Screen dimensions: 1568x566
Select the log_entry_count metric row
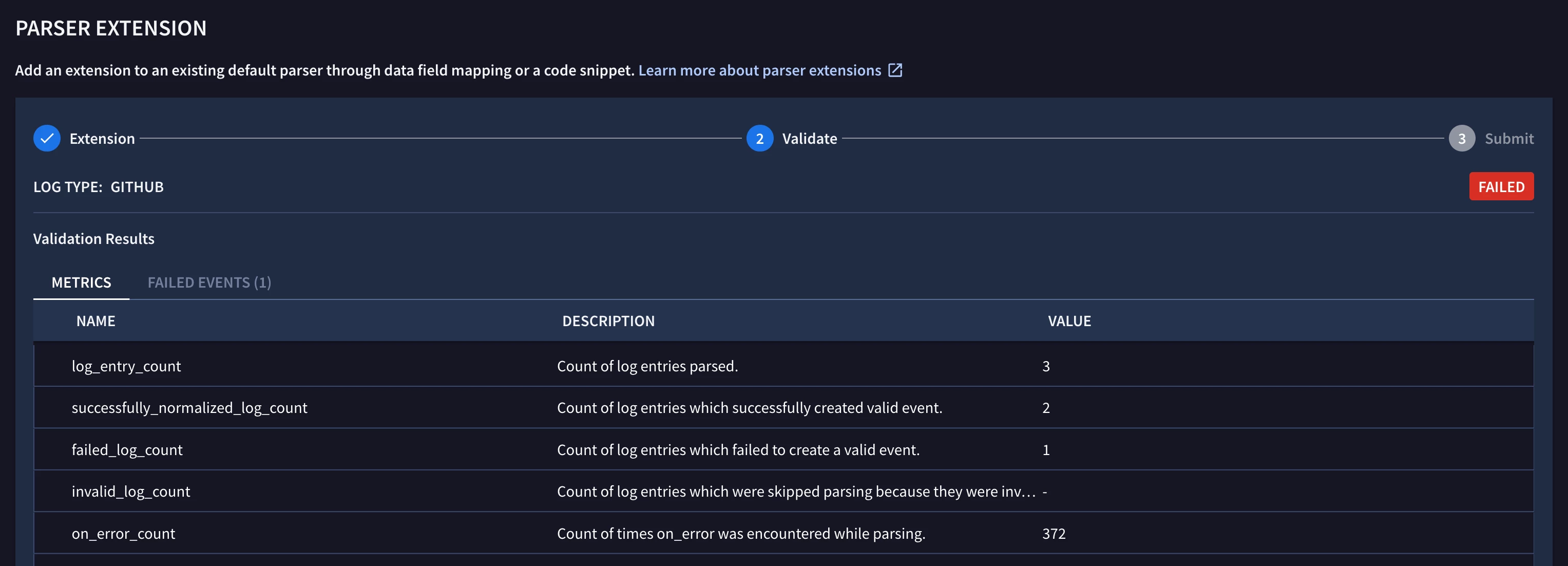126,366
